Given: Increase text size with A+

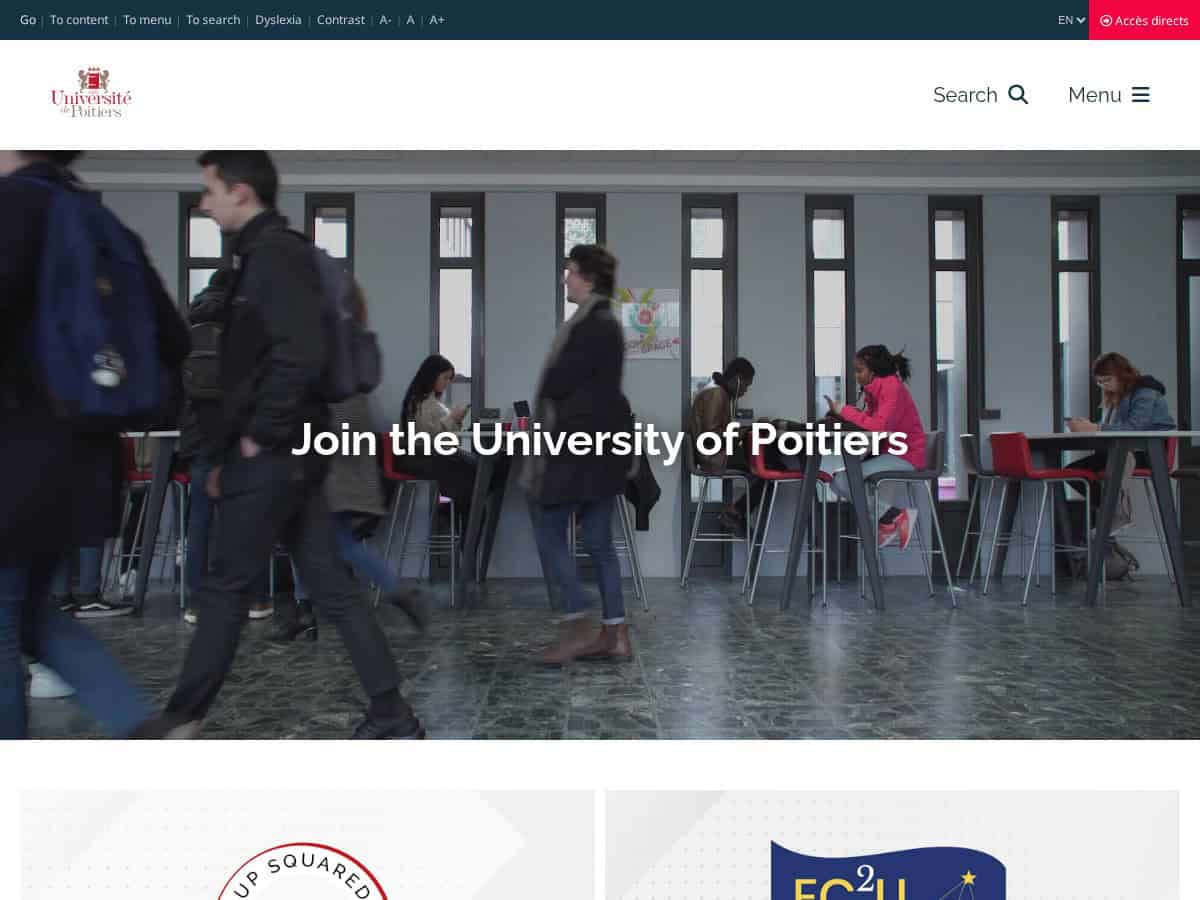Looking at the screenshot, I should tap(437, 20).
